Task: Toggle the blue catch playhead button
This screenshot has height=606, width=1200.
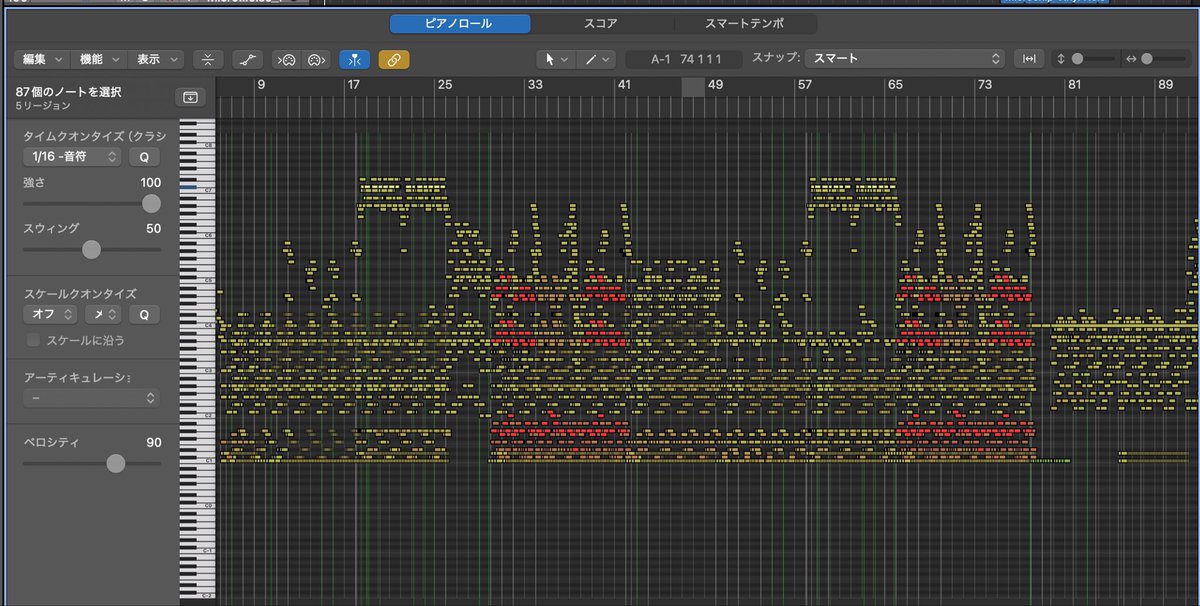Action: pyautogui.click(x=354, y=60)
